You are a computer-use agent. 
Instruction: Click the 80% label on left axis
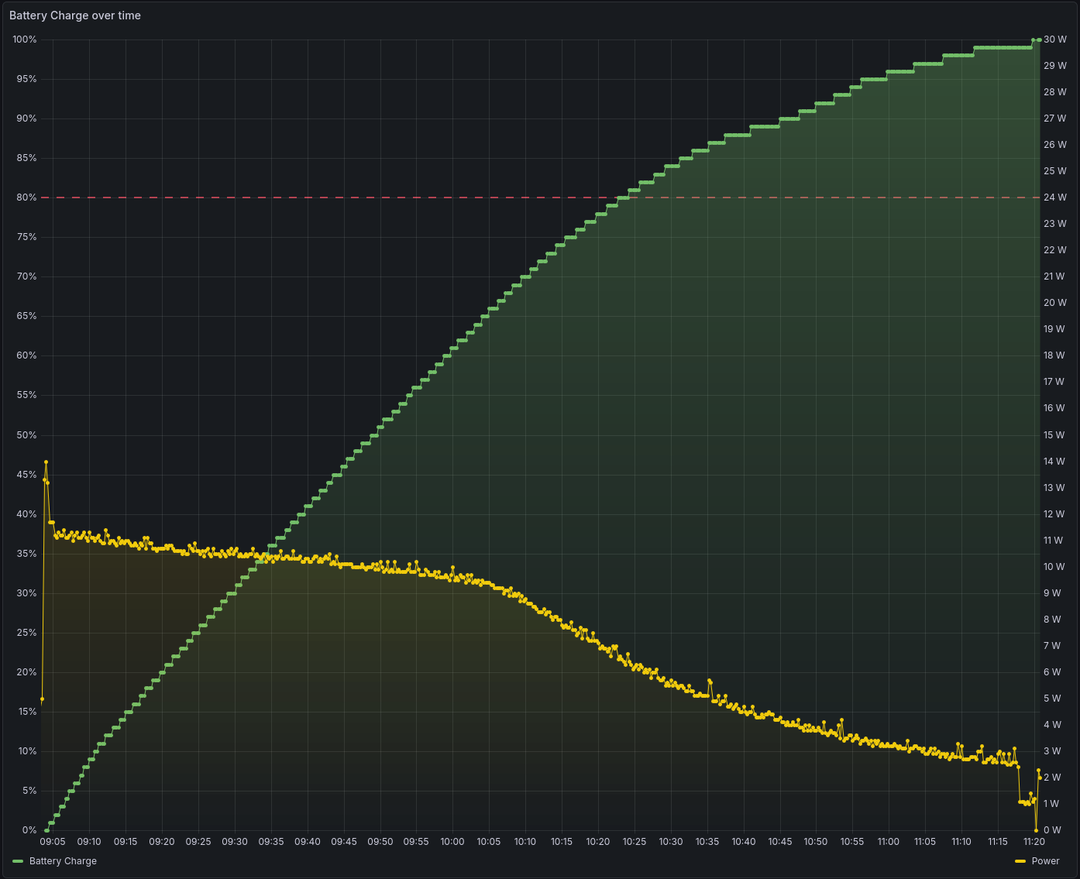click(x=26, y=198)
